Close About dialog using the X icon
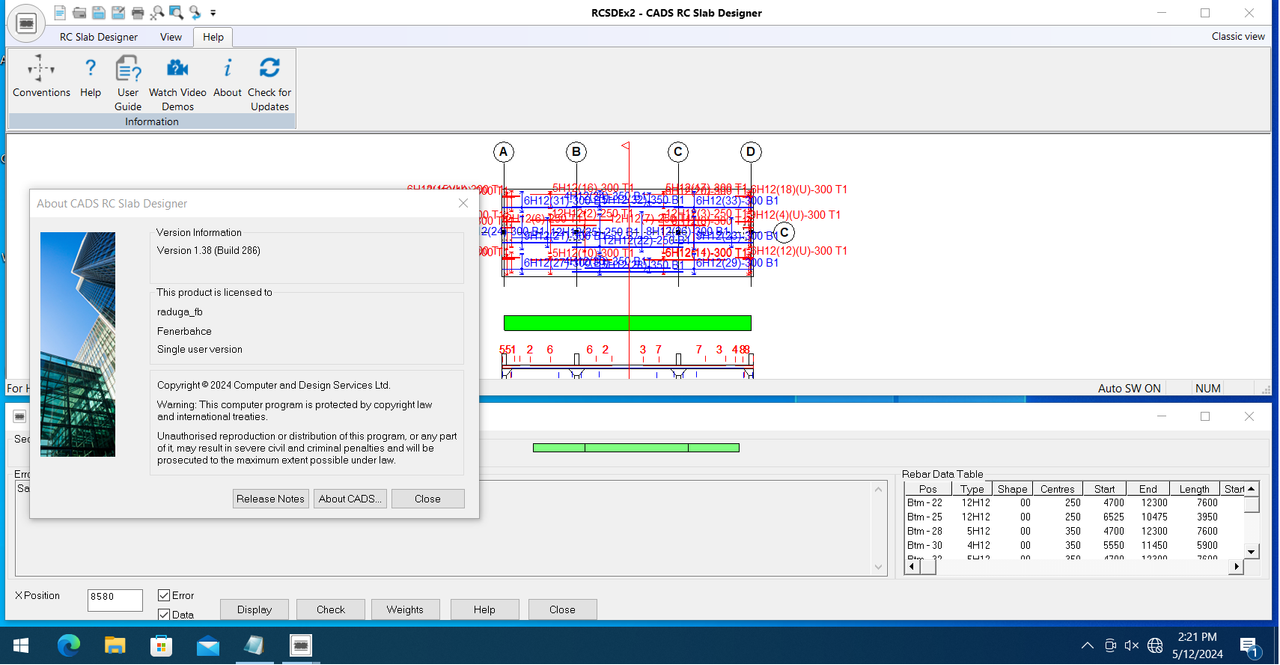The width and height of the screenshot is (1280, 665). 463,203
